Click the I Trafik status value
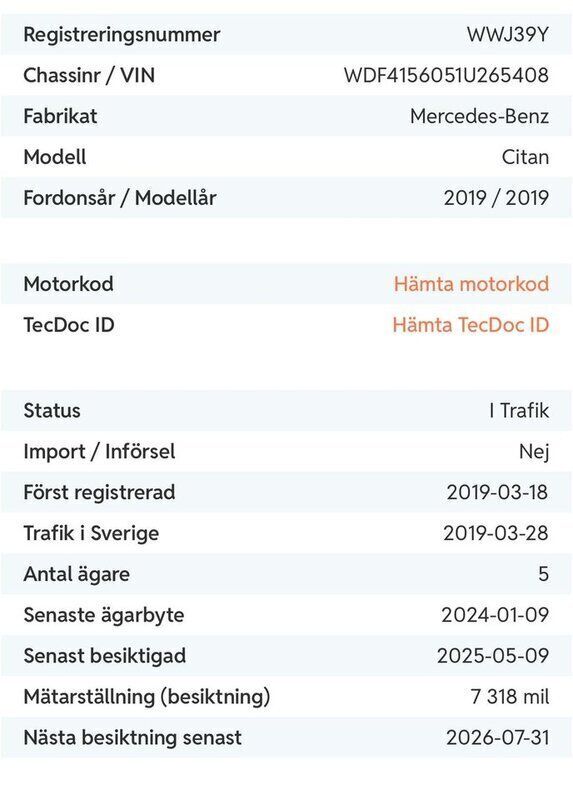The image size is (573, 800). click(x=519, y=410)
